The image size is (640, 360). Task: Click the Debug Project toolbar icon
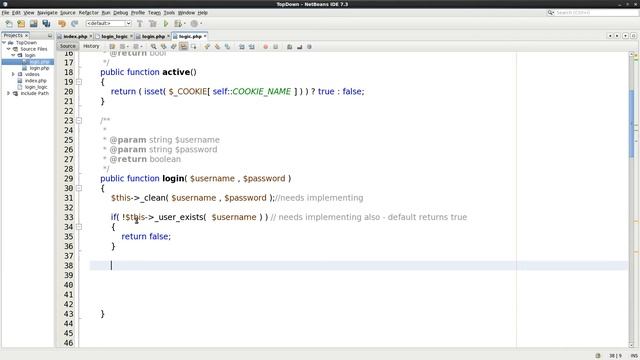click(178, 24)
